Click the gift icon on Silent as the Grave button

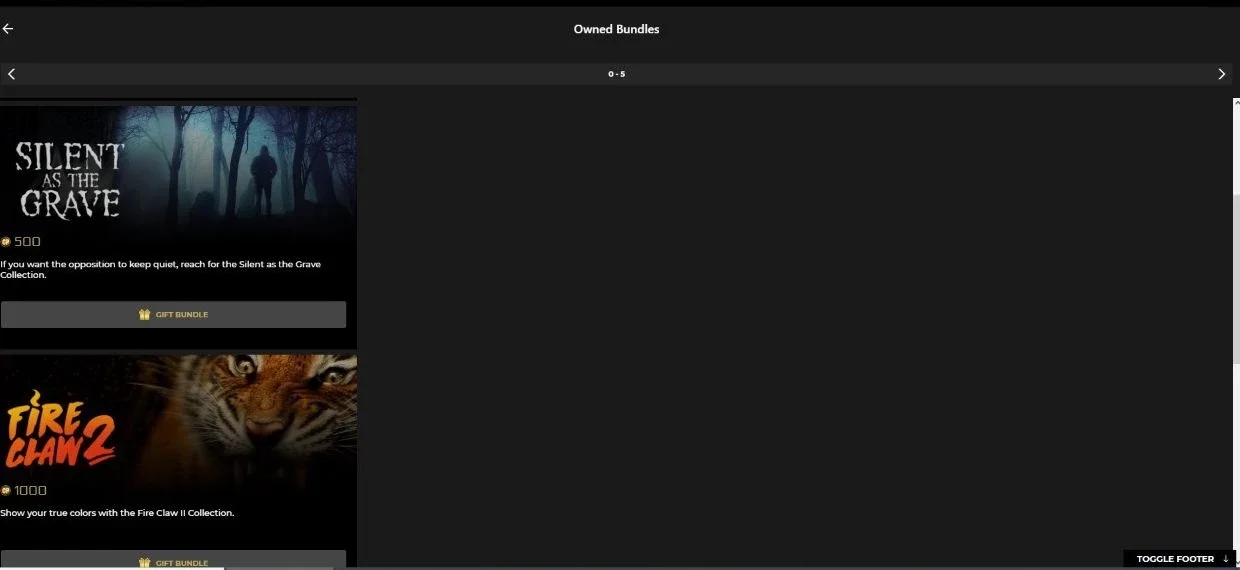coord(144,314)
